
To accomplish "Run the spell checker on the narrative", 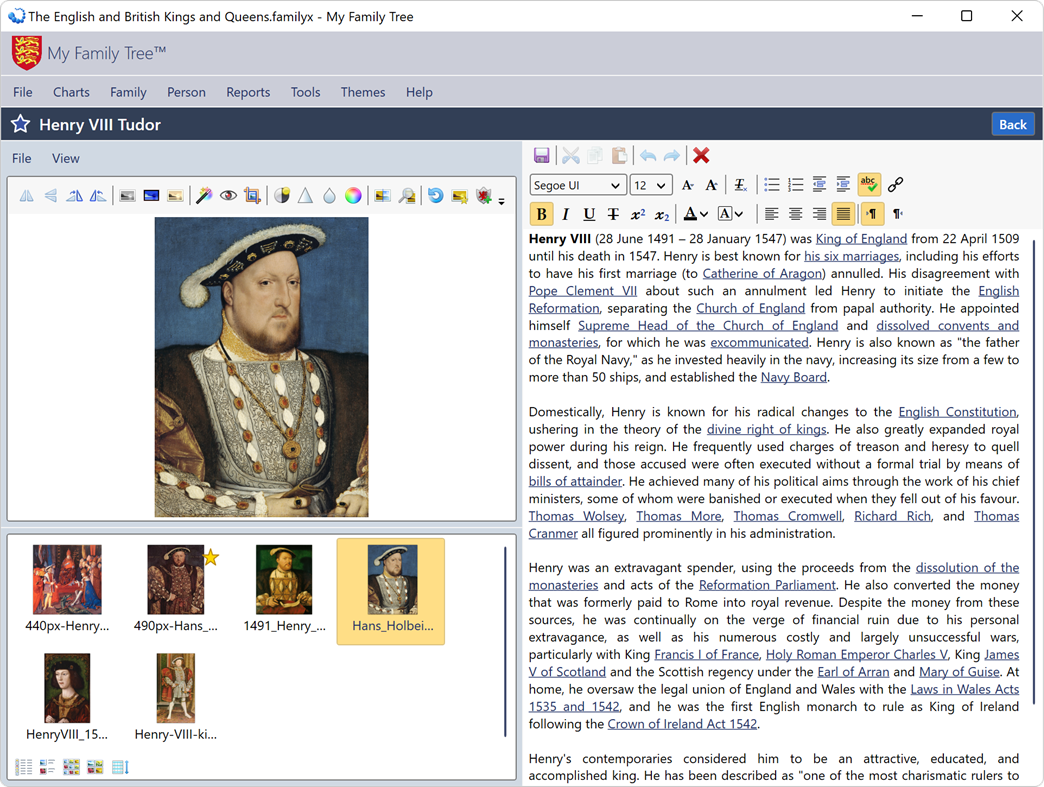I will click(868, 184).
